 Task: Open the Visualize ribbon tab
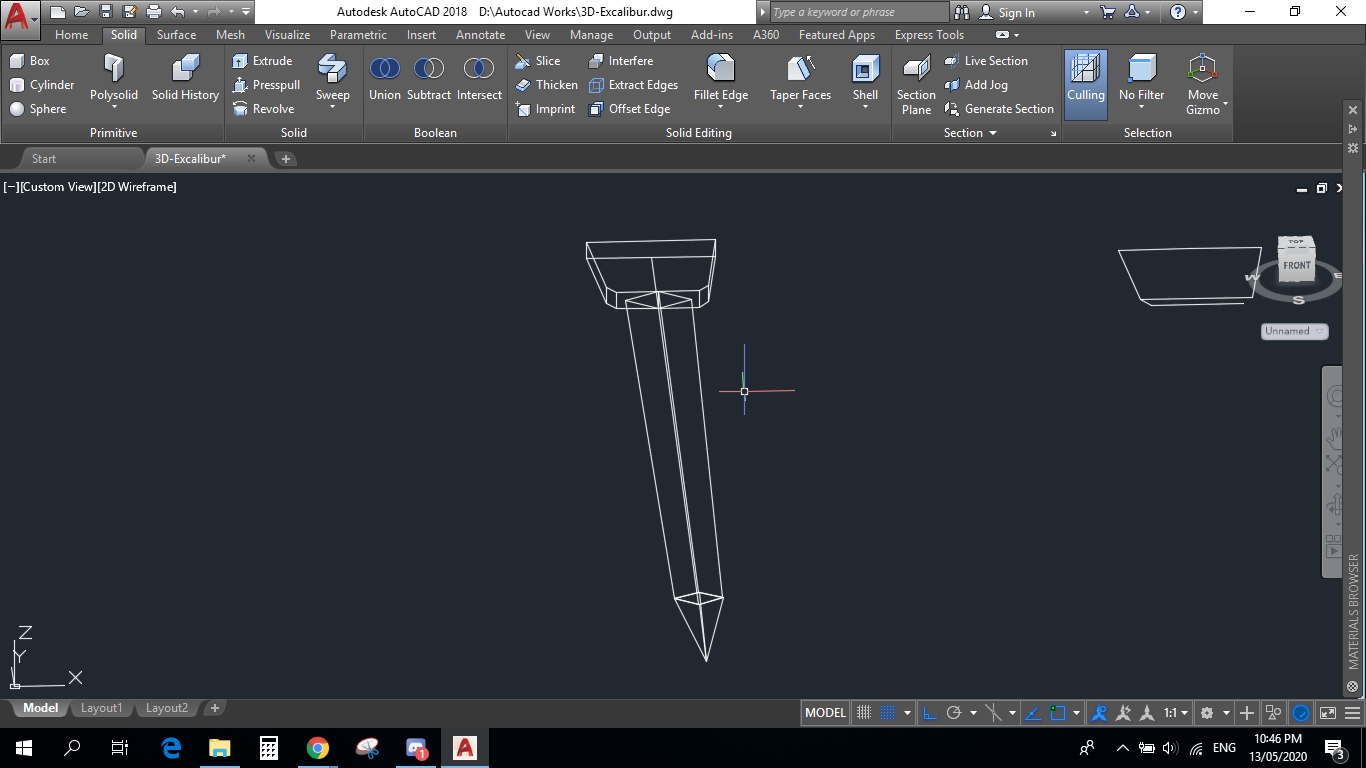(x=287, y=35)
